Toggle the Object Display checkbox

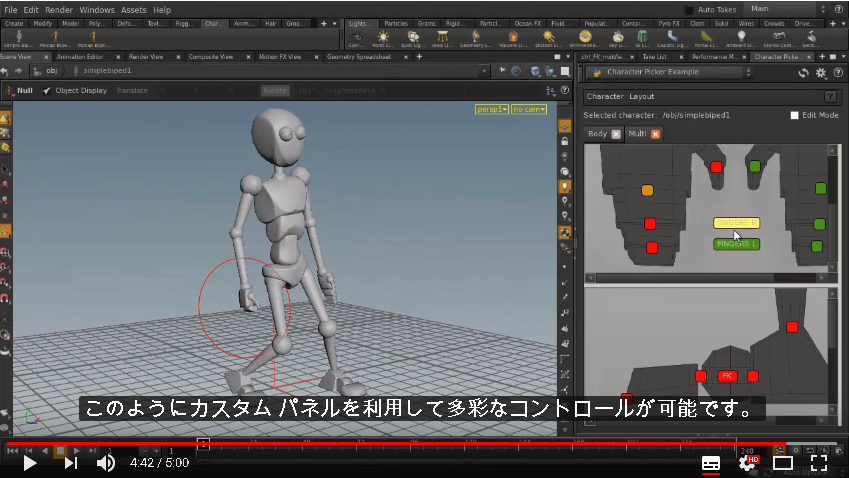coord(47,90)
